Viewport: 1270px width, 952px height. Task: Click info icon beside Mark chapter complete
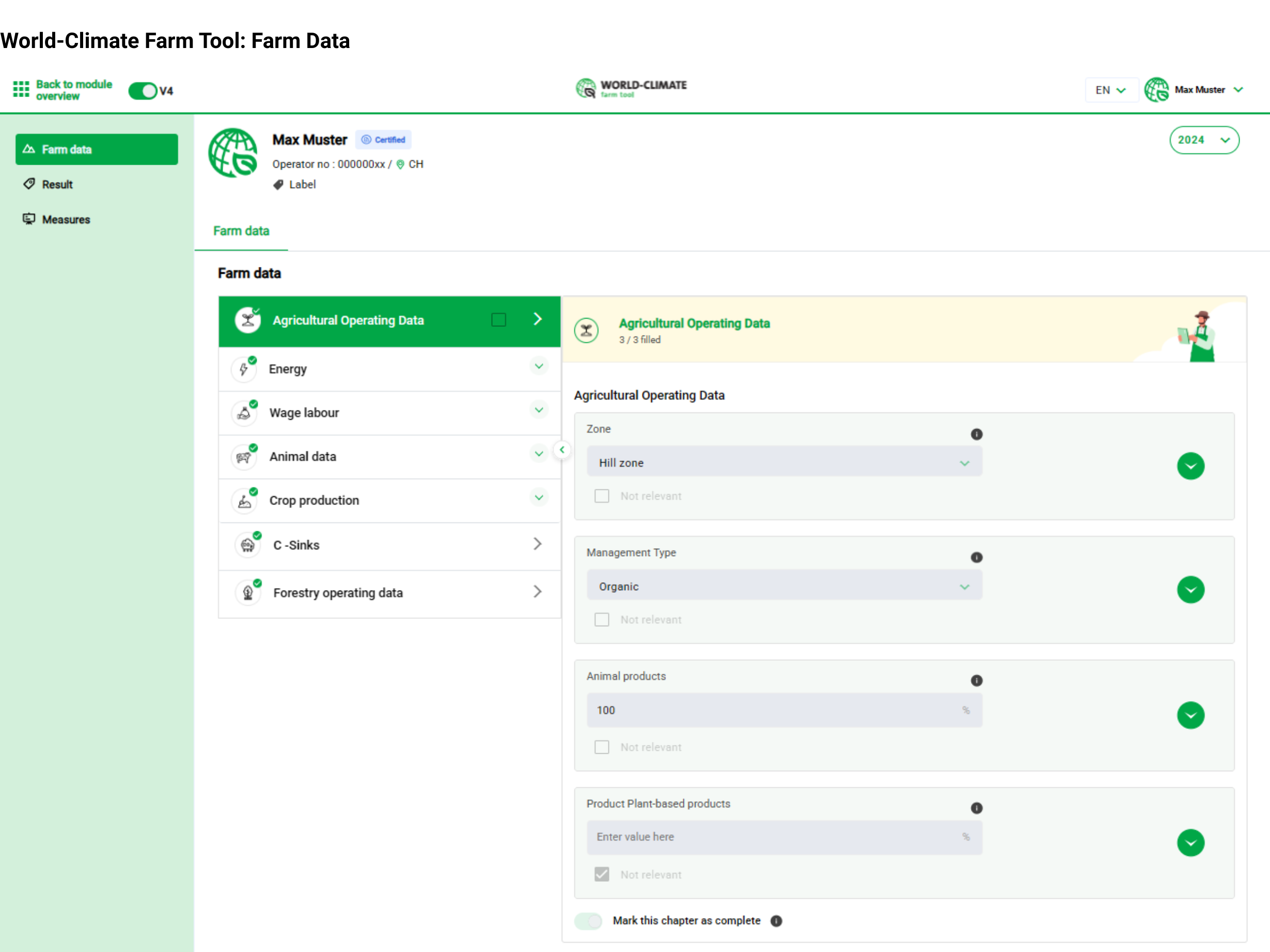click(776, 921)
